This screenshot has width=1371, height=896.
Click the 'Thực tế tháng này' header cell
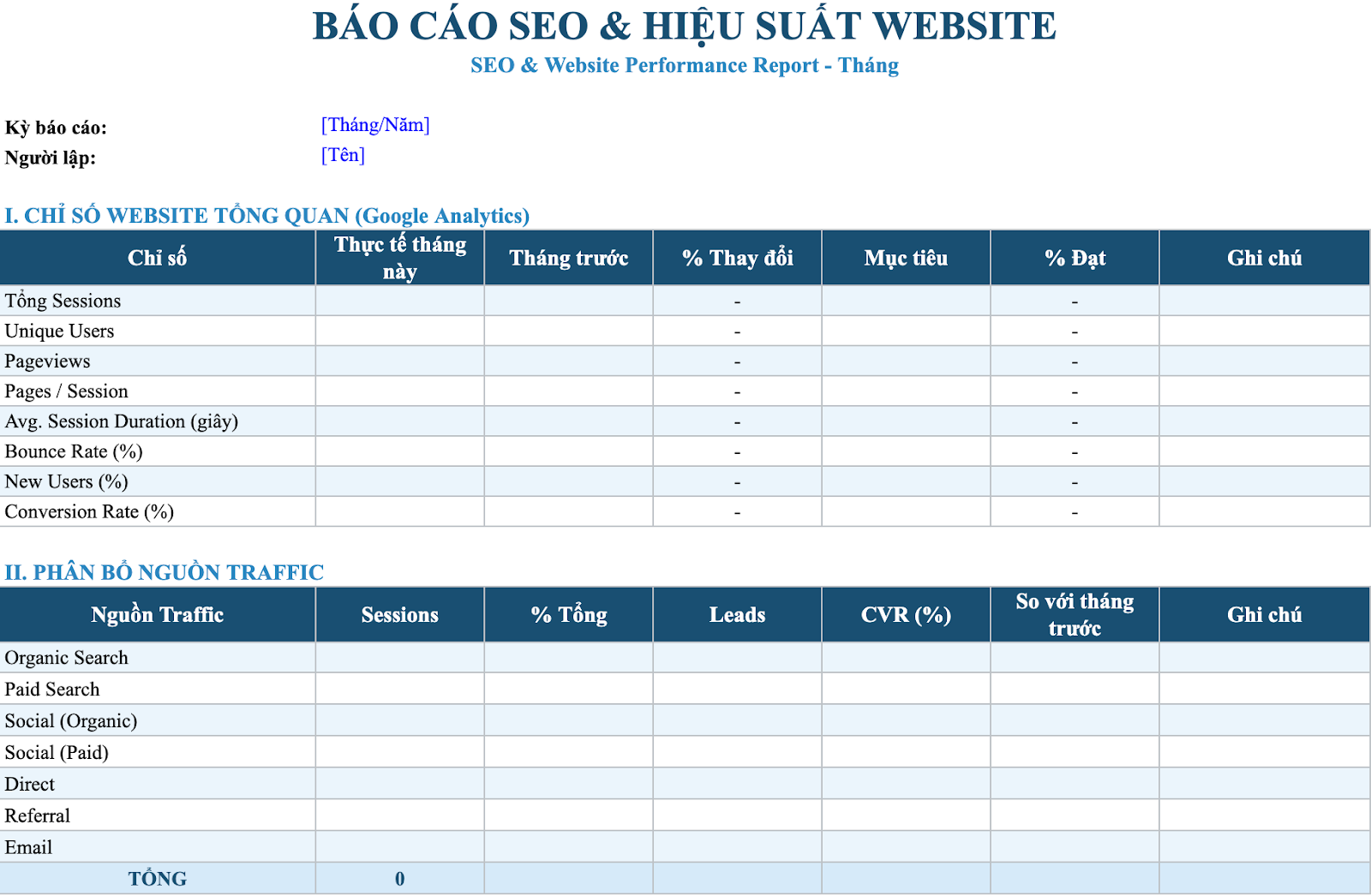pos(400,258)
